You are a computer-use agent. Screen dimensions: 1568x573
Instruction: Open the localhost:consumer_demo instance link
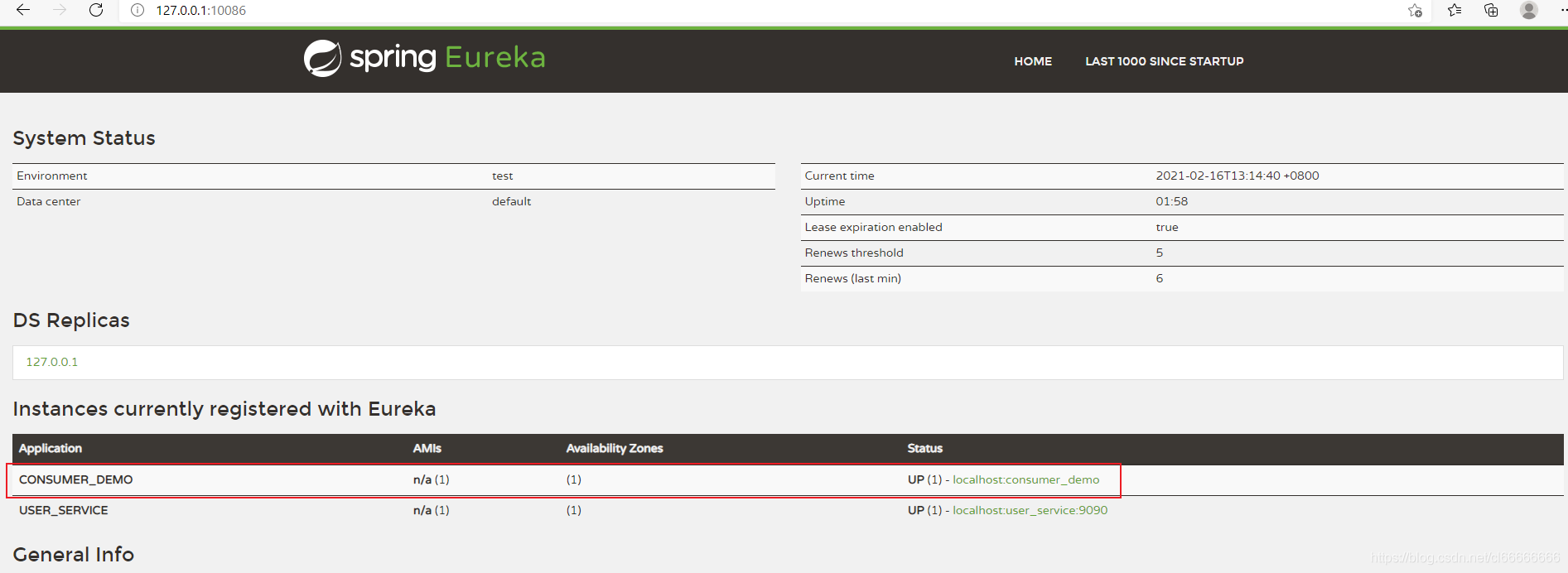click(x=1025, y=479)
